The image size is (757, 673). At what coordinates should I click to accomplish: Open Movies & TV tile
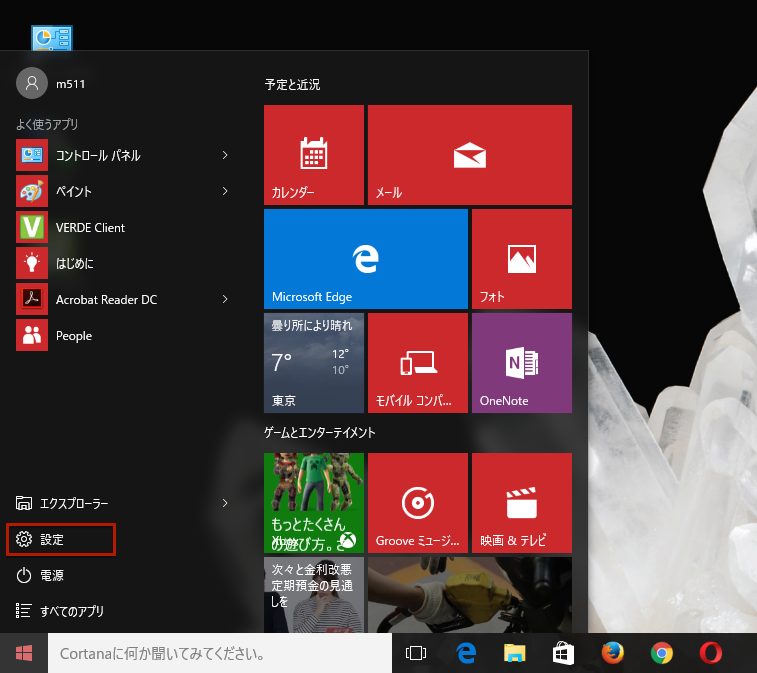point(521,503)
